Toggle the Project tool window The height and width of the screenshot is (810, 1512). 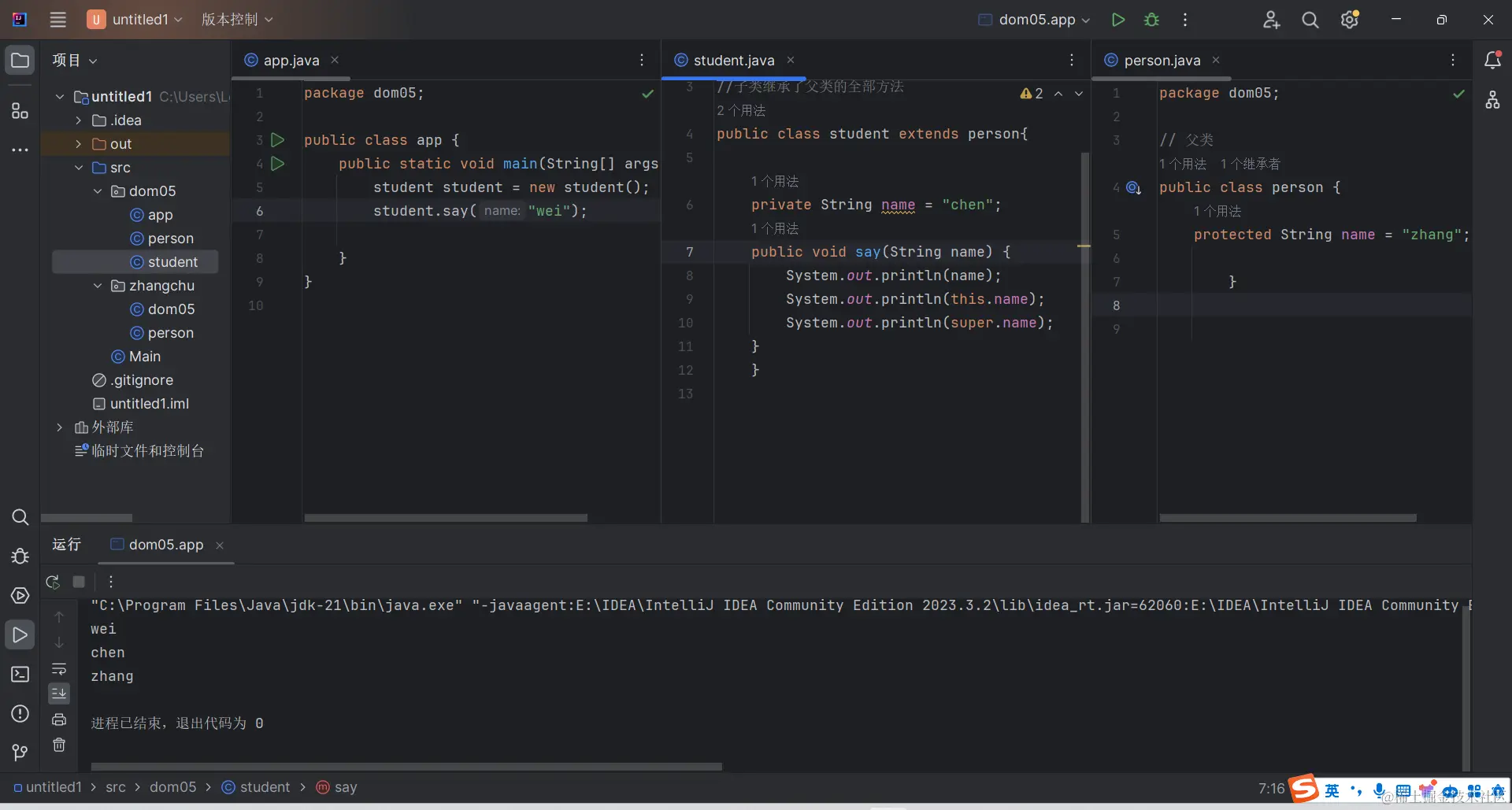pos(20,61)
